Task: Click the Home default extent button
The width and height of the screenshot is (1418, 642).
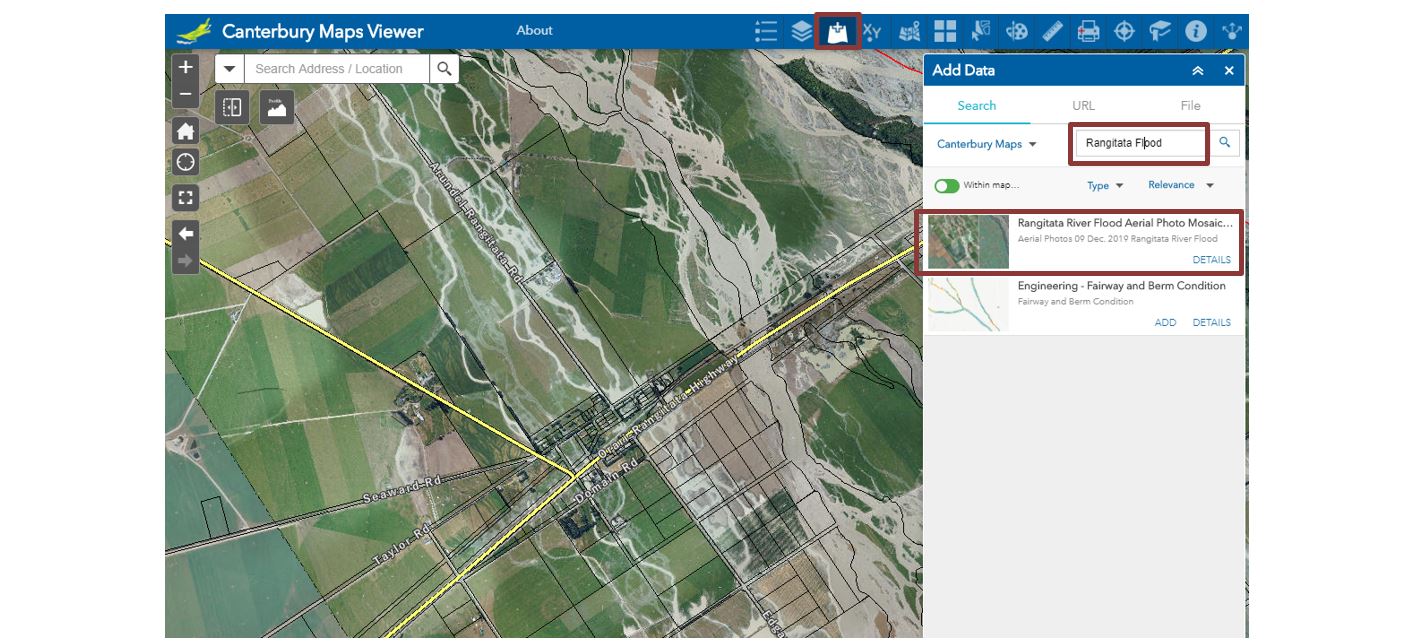Action: 185,131
